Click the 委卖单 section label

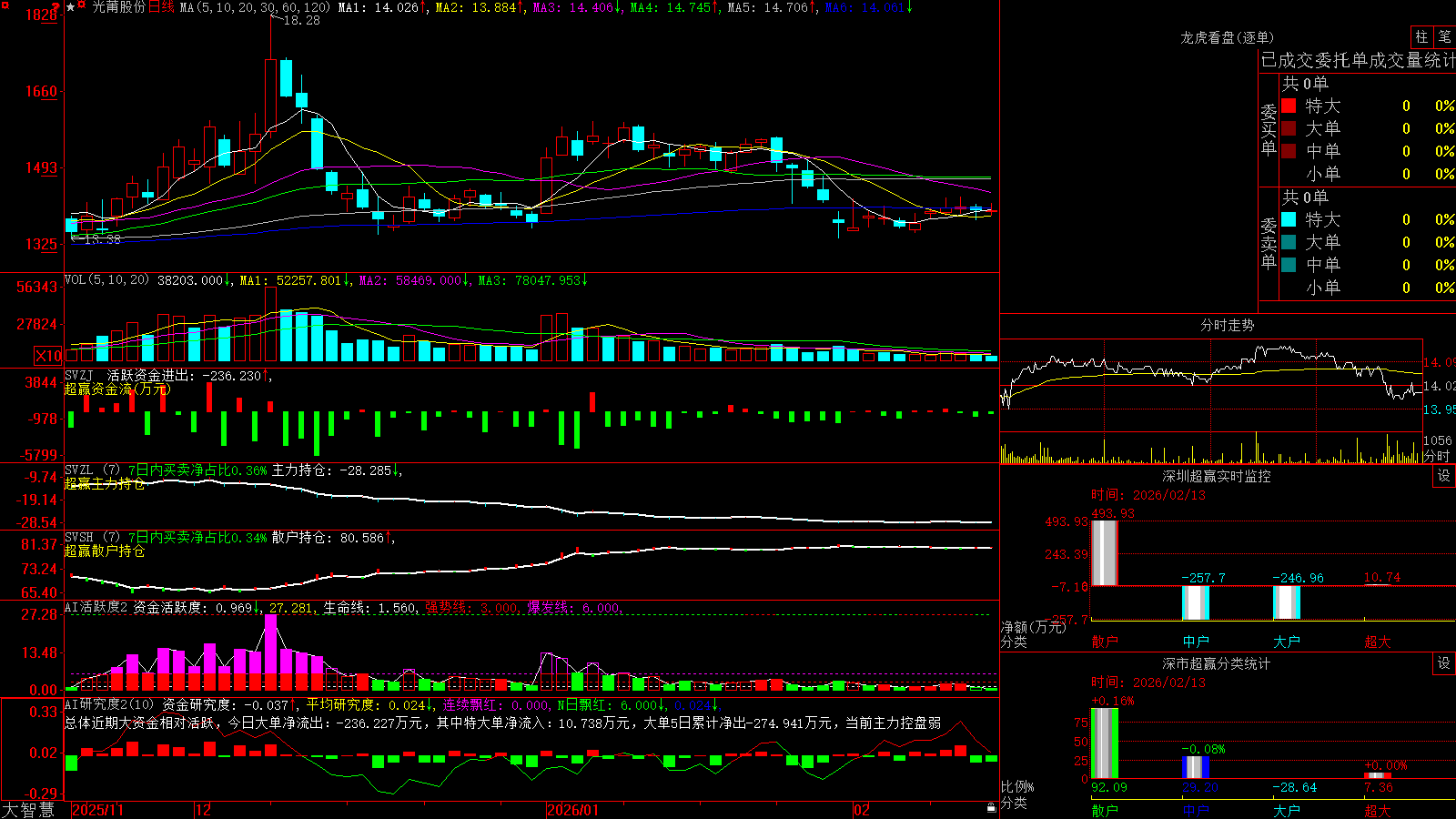click(x=1269, y=243)
